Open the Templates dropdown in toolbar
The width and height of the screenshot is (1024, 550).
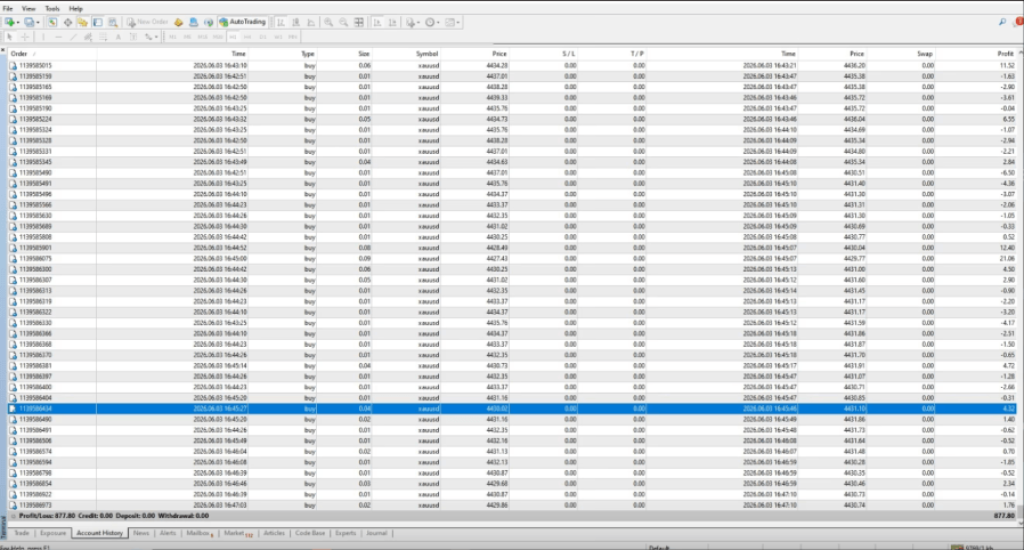click(x=453, y=22)
